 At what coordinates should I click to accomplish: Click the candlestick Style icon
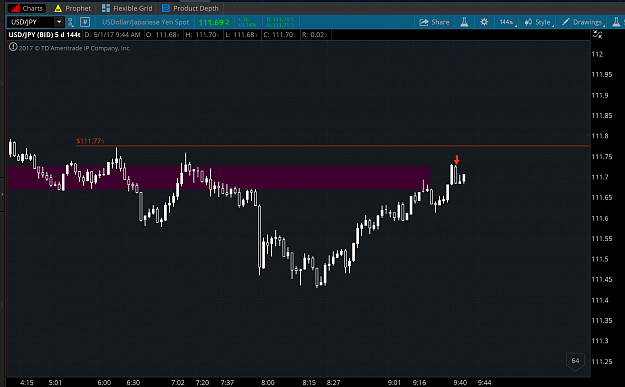pyautogui.click(x=528, y=22)
